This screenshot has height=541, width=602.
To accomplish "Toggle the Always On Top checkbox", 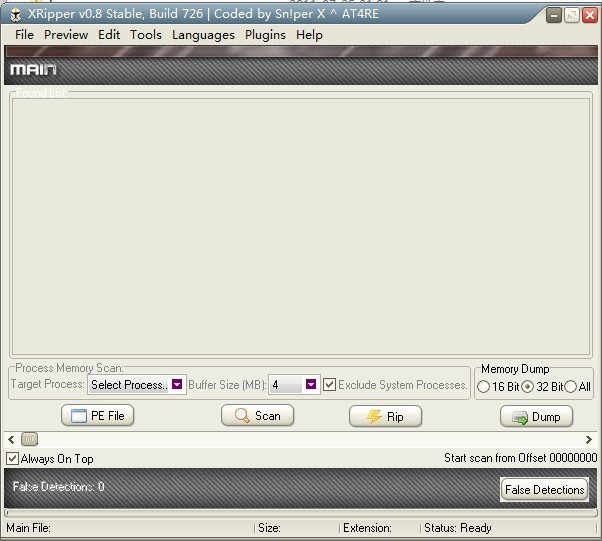I will click(x=13, y=459).
